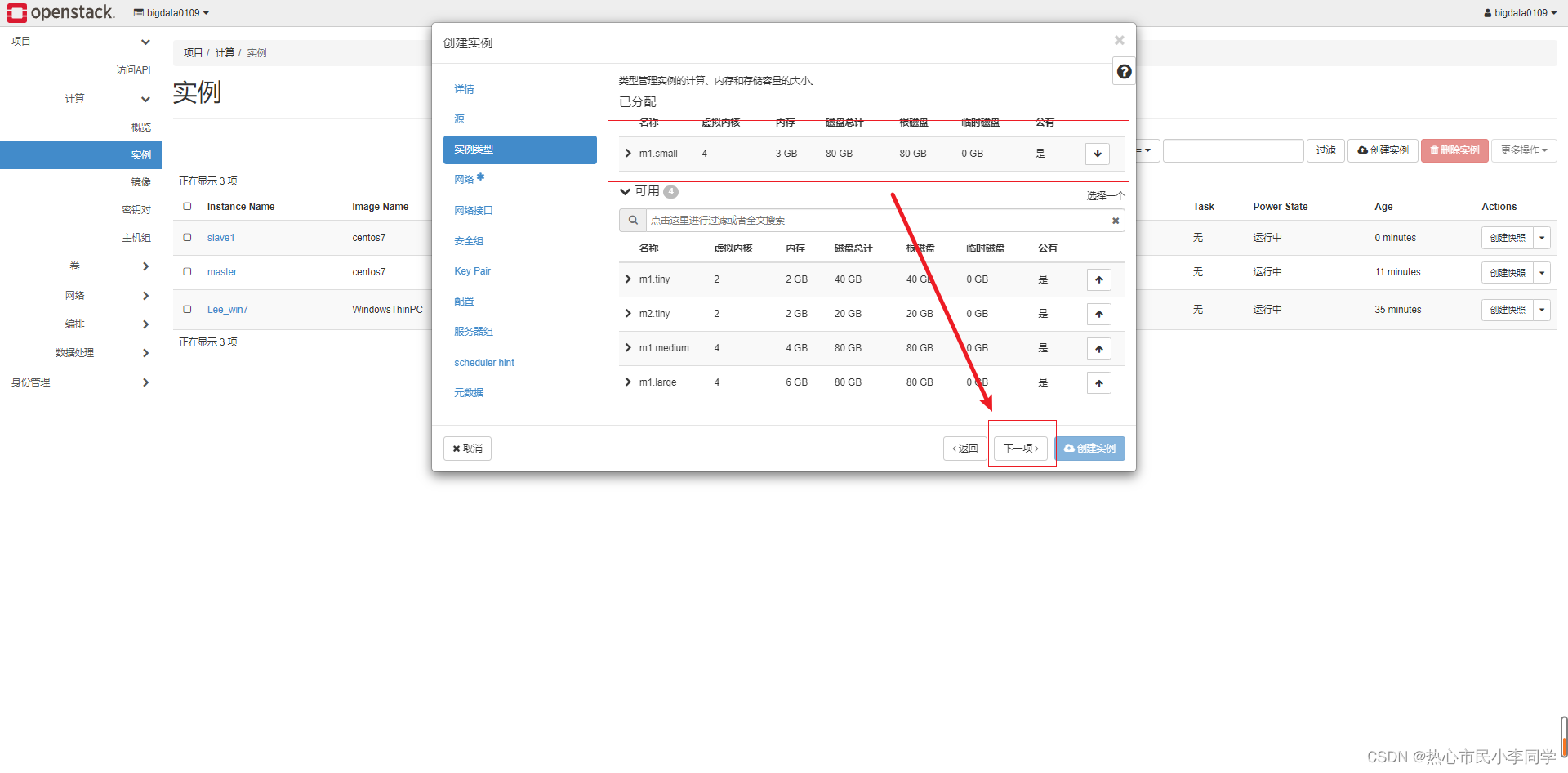Create snapshot for master instance
This screenshot has height=773, width=1568.
(x=1508, y=272)
